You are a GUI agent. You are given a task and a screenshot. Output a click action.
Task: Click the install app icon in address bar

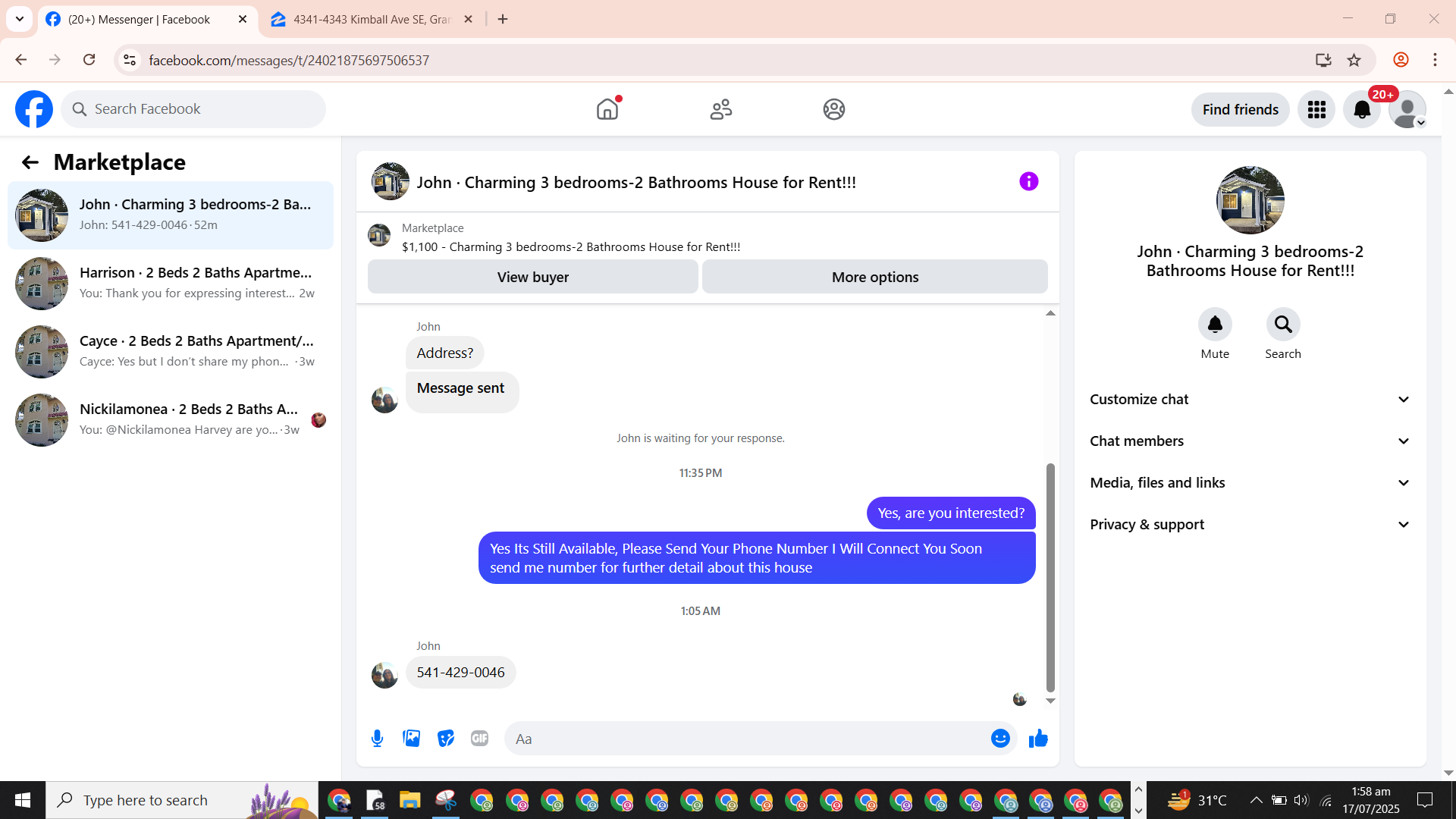coord(1323,60)
